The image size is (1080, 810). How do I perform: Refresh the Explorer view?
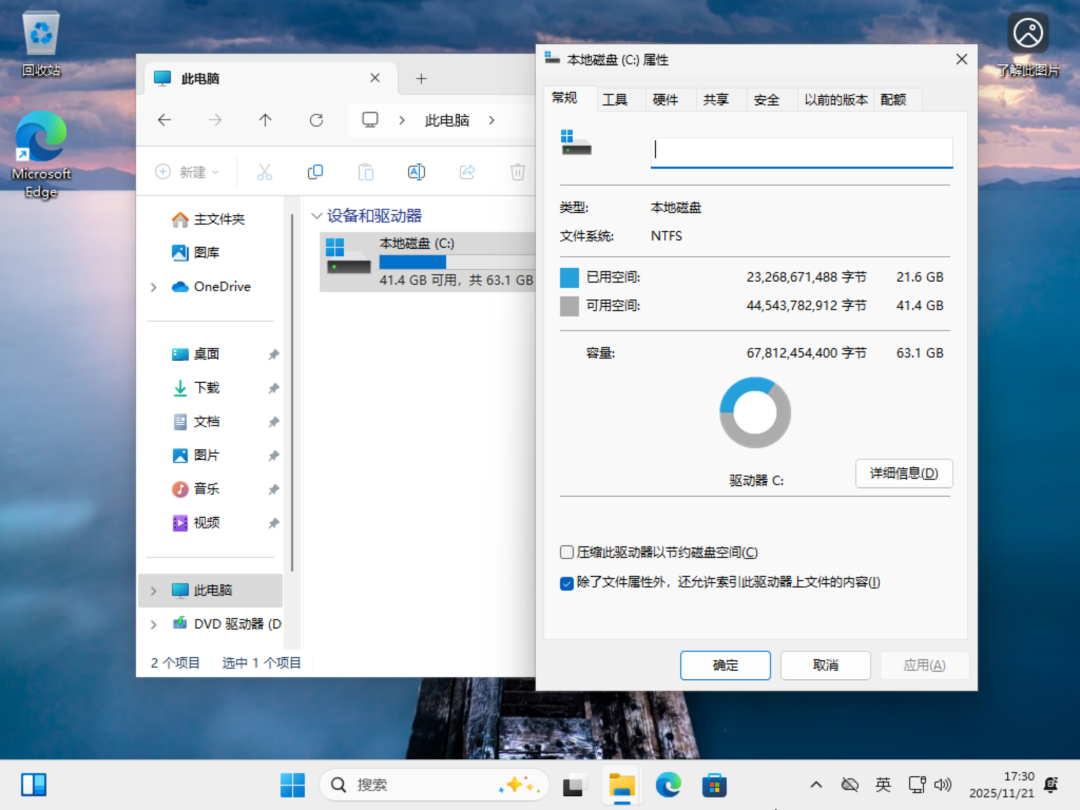click(316, 121)
